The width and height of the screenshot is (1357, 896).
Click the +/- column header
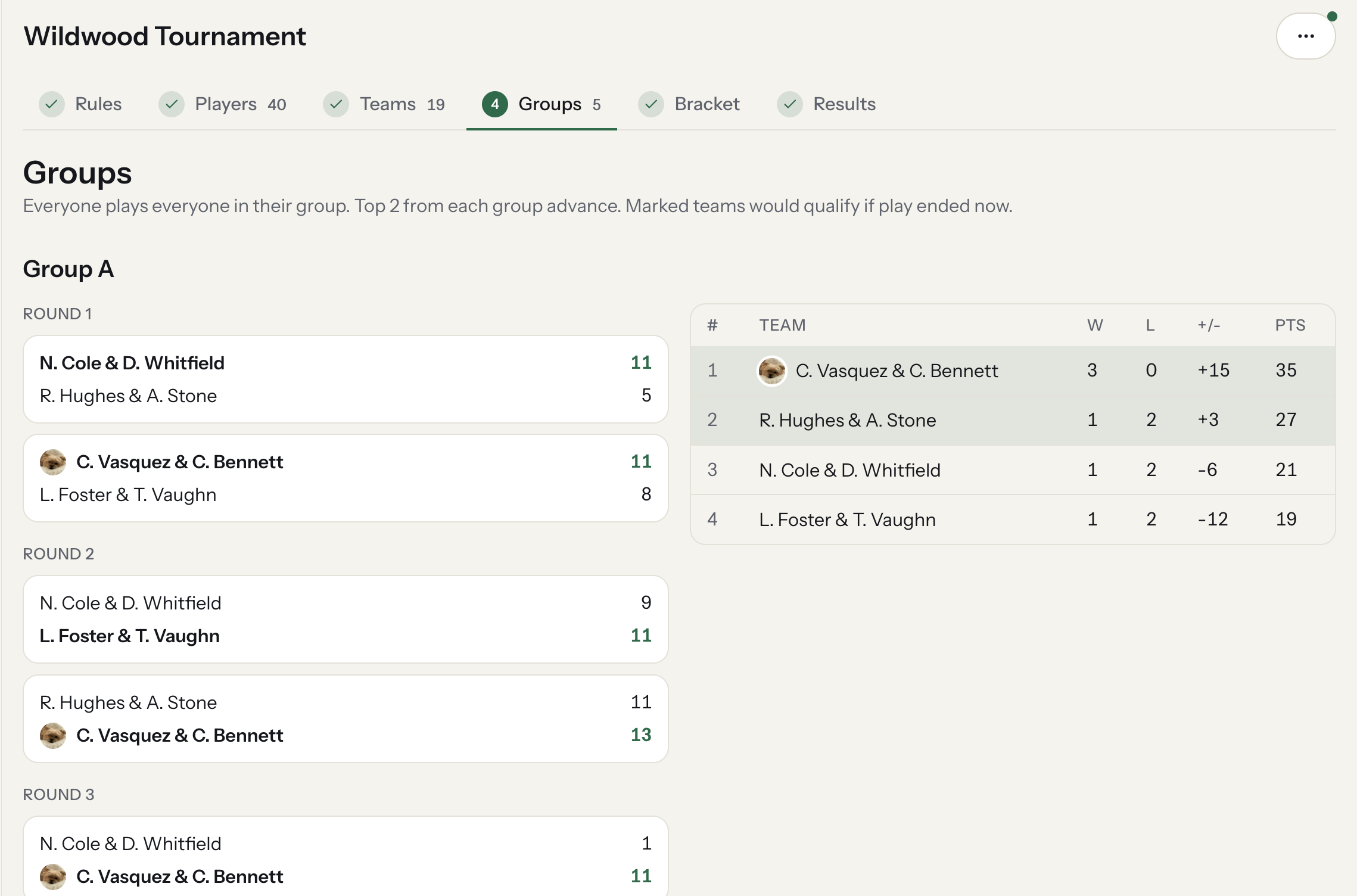coord(1209,325)
